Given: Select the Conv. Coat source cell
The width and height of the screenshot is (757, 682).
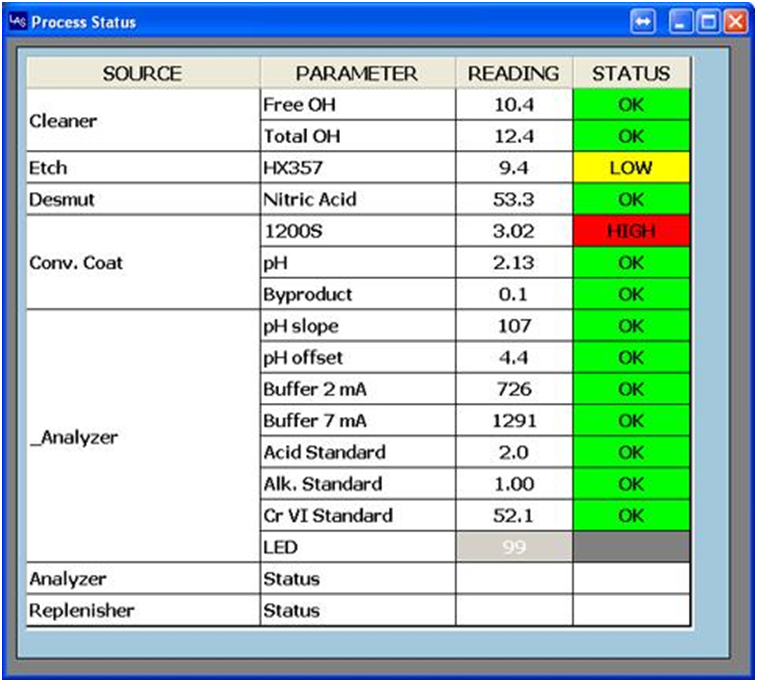Looking at the screenshot, I should click(143, 263).
